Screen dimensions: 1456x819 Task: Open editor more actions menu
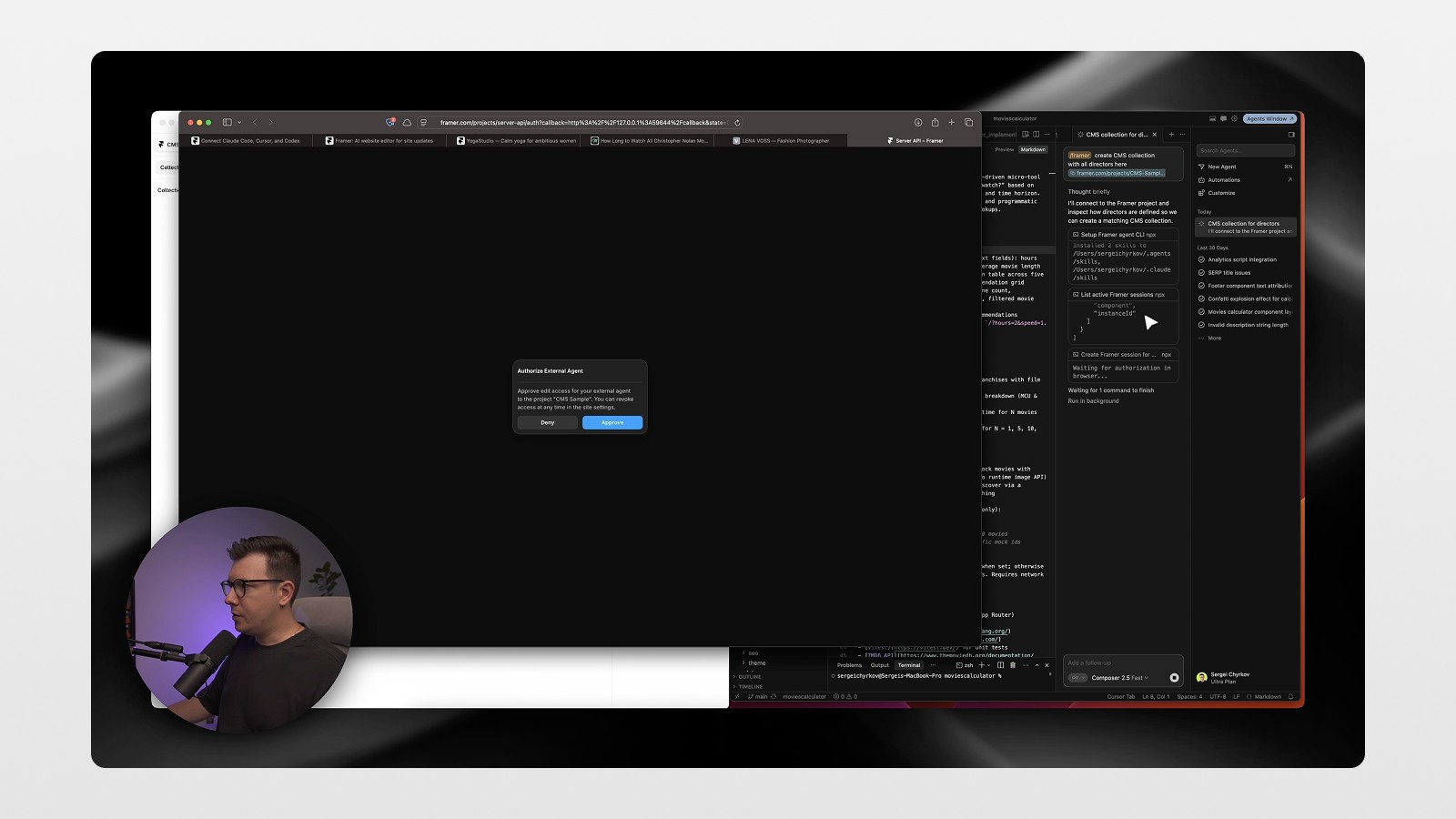click(1046, 135)
